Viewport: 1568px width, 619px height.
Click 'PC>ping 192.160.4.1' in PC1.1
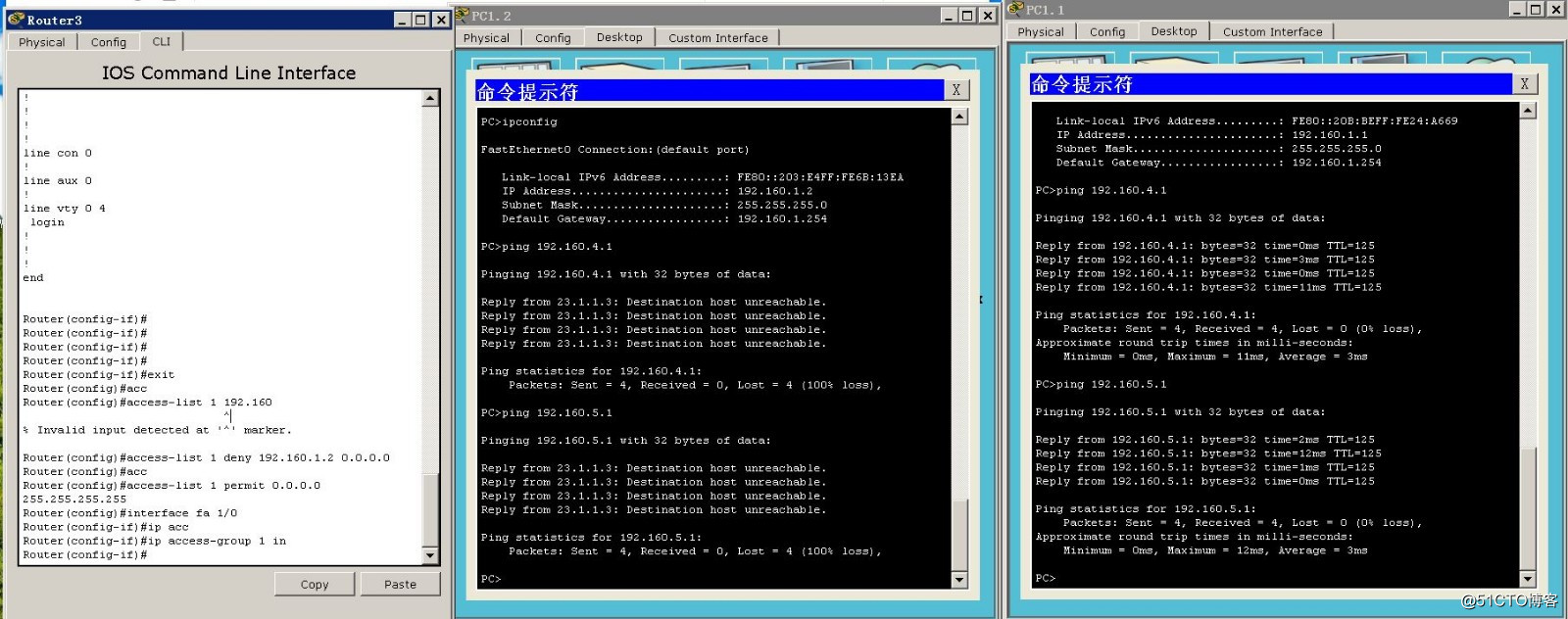tap(1102, 191)
